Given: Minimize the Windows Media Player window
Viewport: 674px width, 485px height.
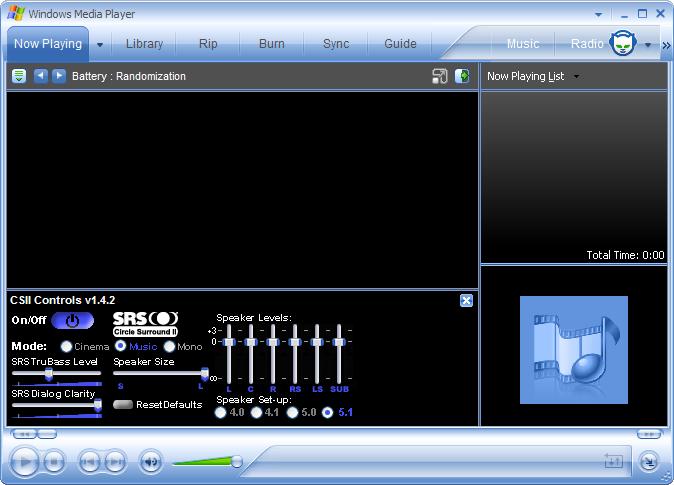Looking at the screenshot, I should point(624,15).
